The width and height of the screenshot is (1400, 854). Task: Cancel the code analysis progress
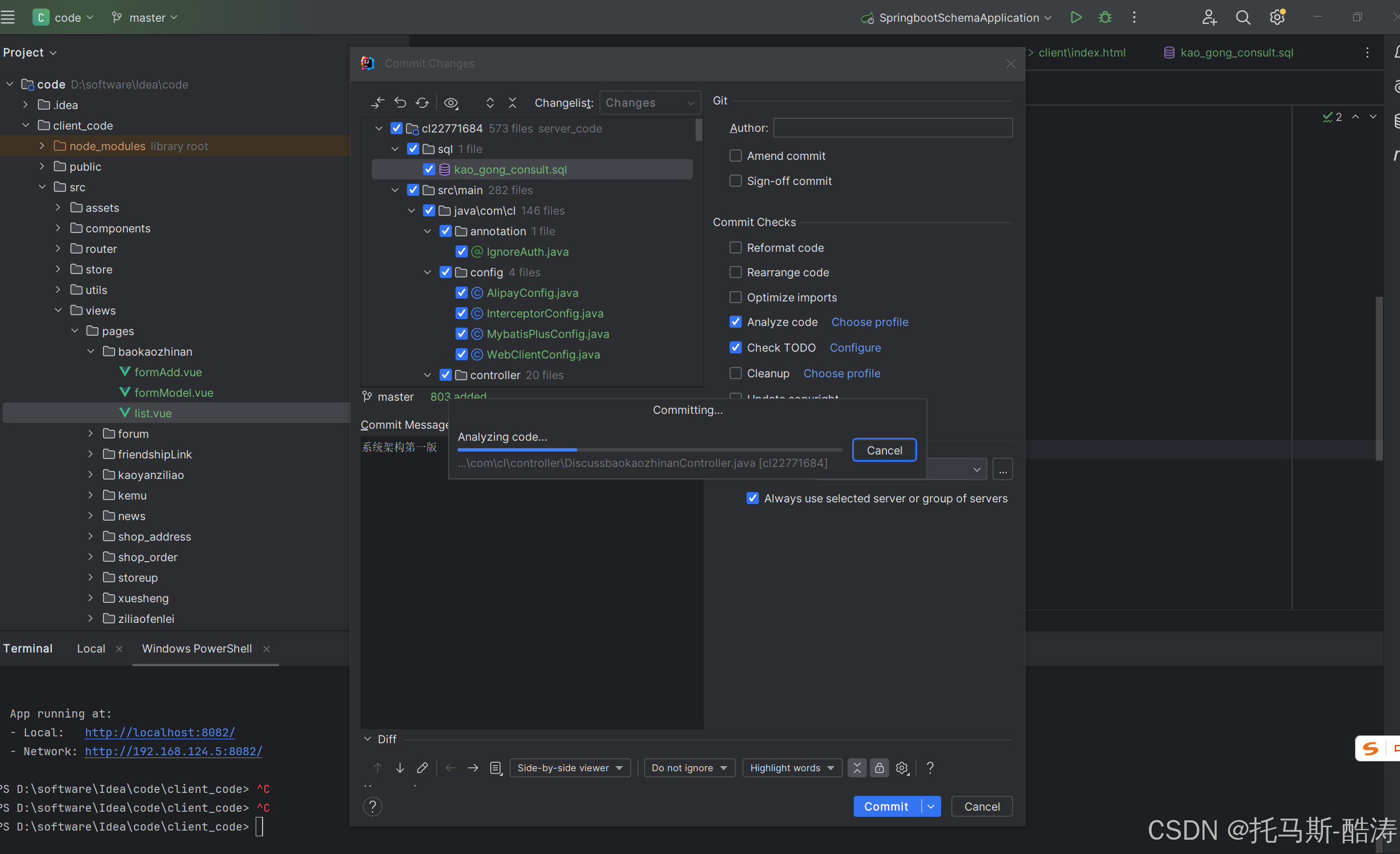tap(884, 450)
